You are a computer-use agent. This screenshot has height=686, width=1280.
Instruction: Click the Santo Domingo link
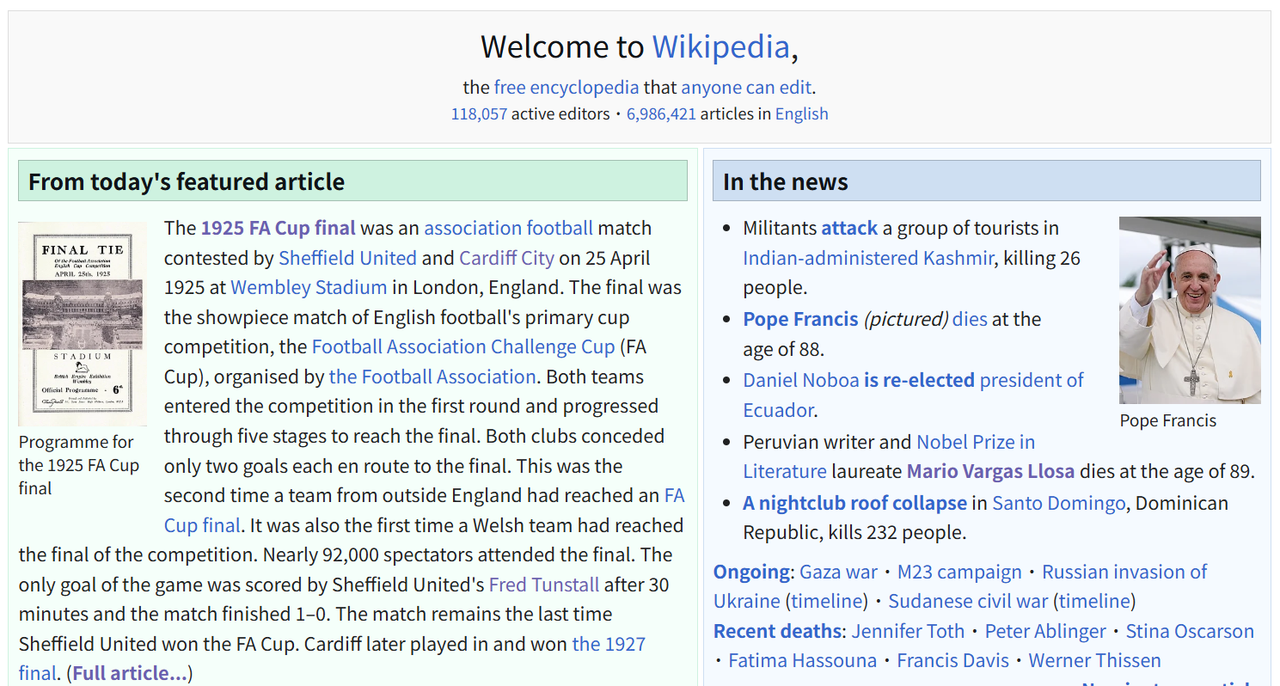pos(1059,503)
